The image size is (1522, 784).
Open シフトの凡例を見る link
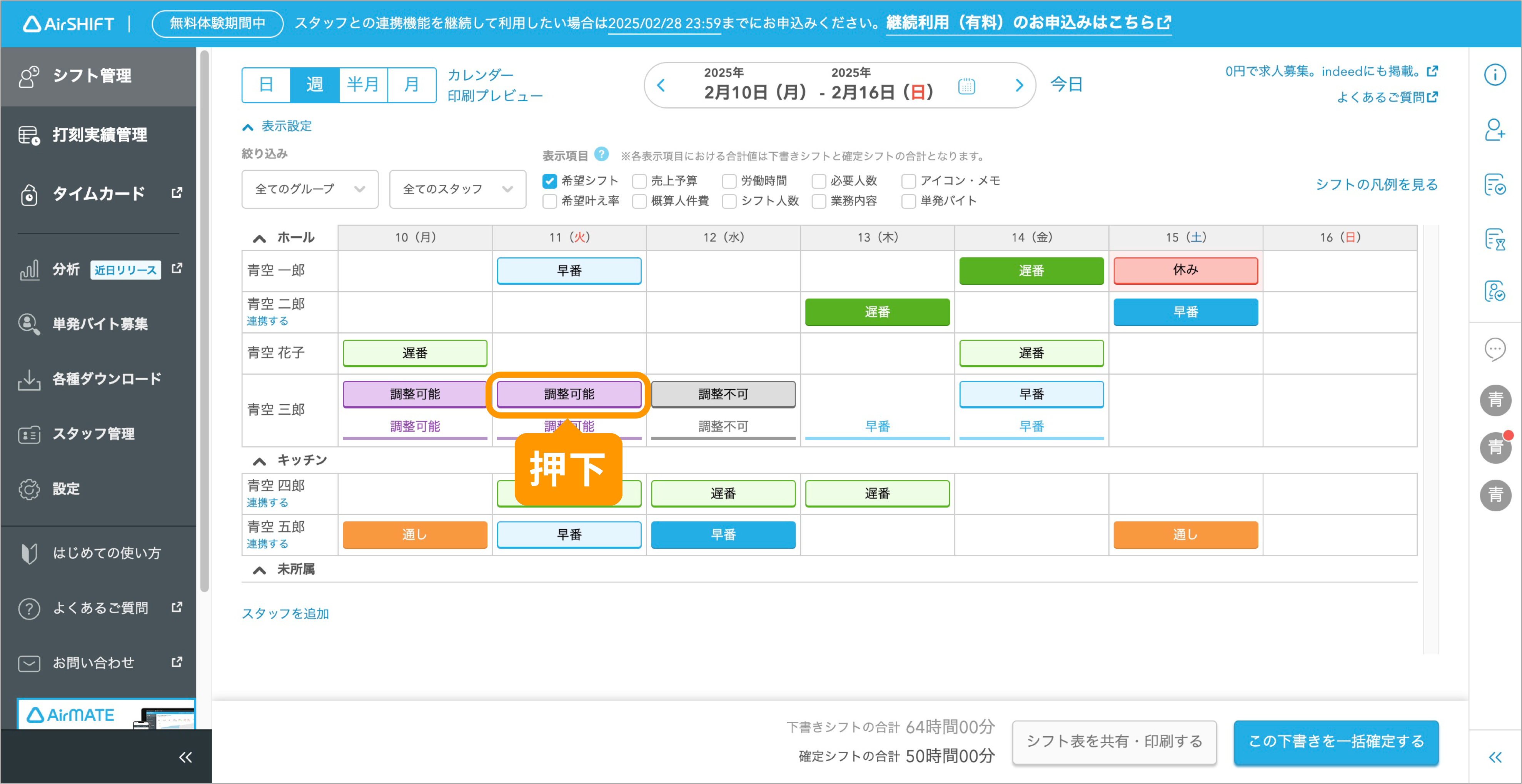tap(1376, 184)
